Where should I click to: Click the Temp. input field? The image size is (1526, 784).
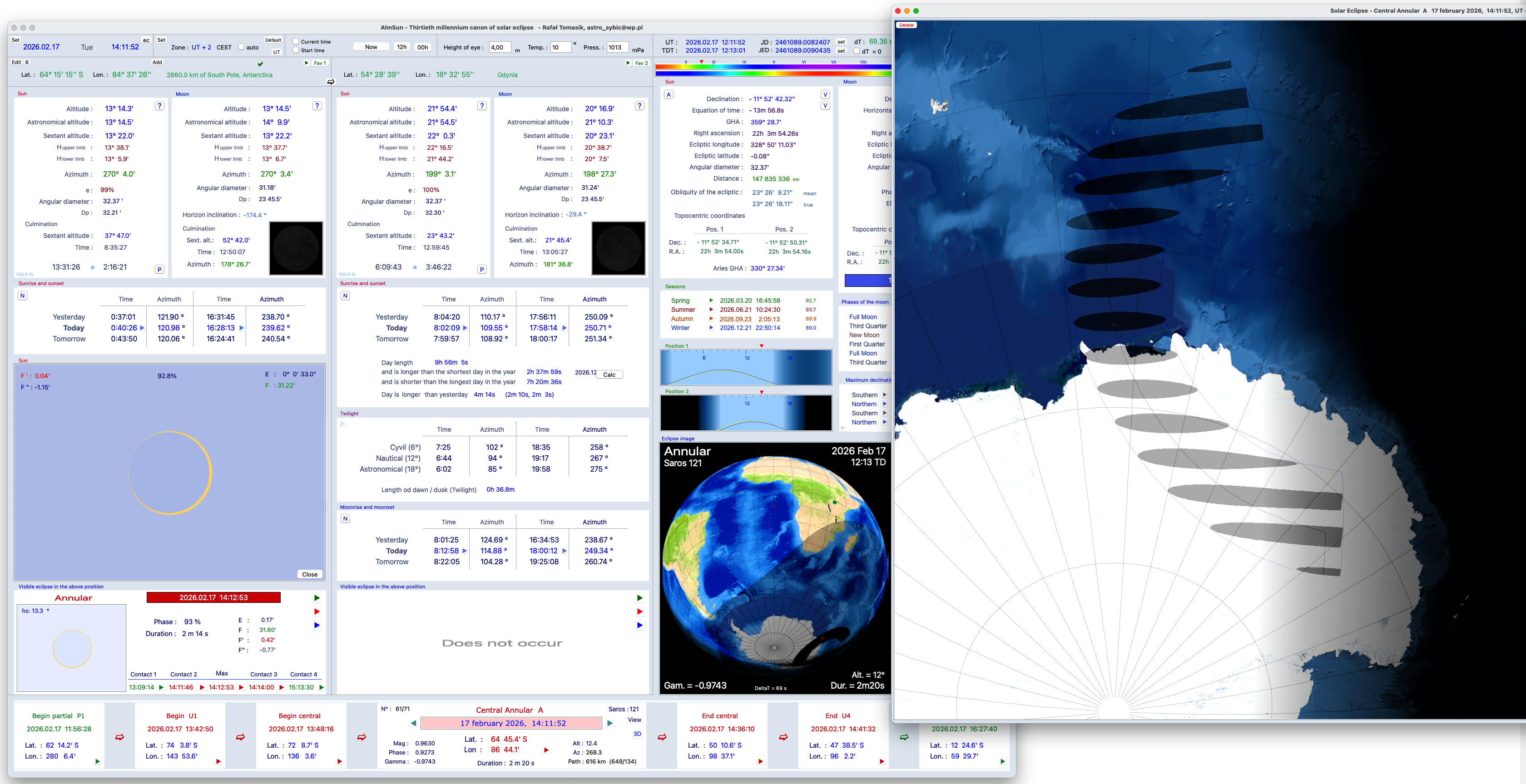(x=561, y=47)
